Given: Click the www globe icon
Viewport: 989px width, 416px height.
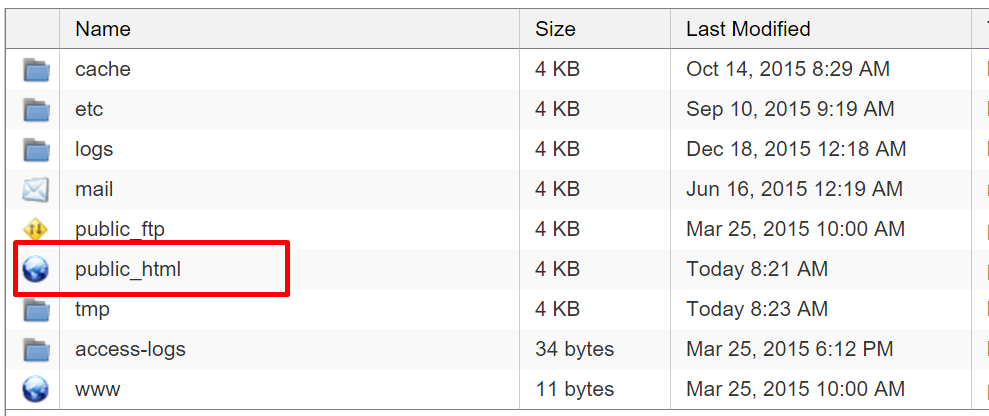Looking at the screenshot, I should (x=36, y=389).
